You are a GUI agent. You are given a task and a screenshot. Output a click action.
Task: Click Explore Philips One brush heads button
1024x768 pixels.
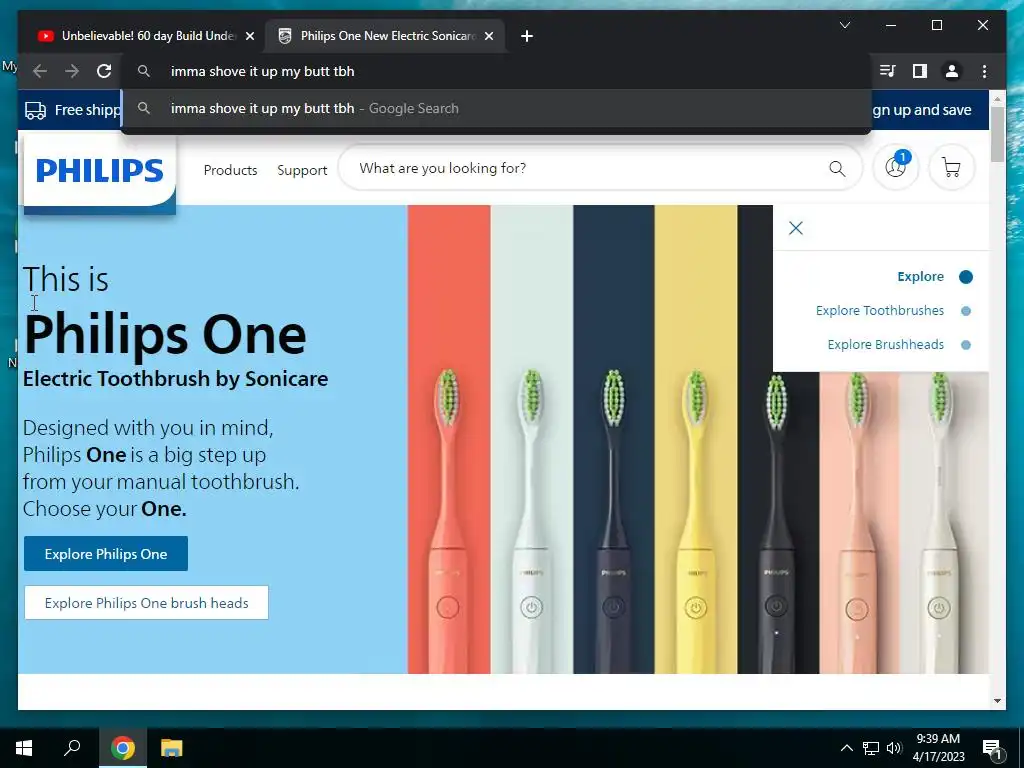point(146,603)
